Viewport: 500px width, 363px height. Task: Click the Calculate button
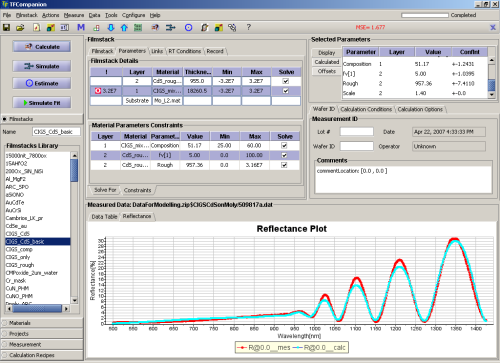[x=42, y=47]
